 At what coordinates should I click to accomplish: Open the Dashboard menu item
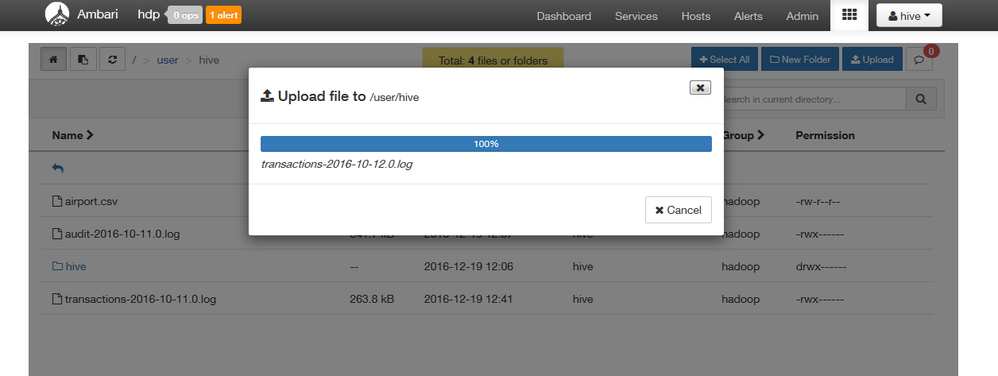click(x=563, y=16)
